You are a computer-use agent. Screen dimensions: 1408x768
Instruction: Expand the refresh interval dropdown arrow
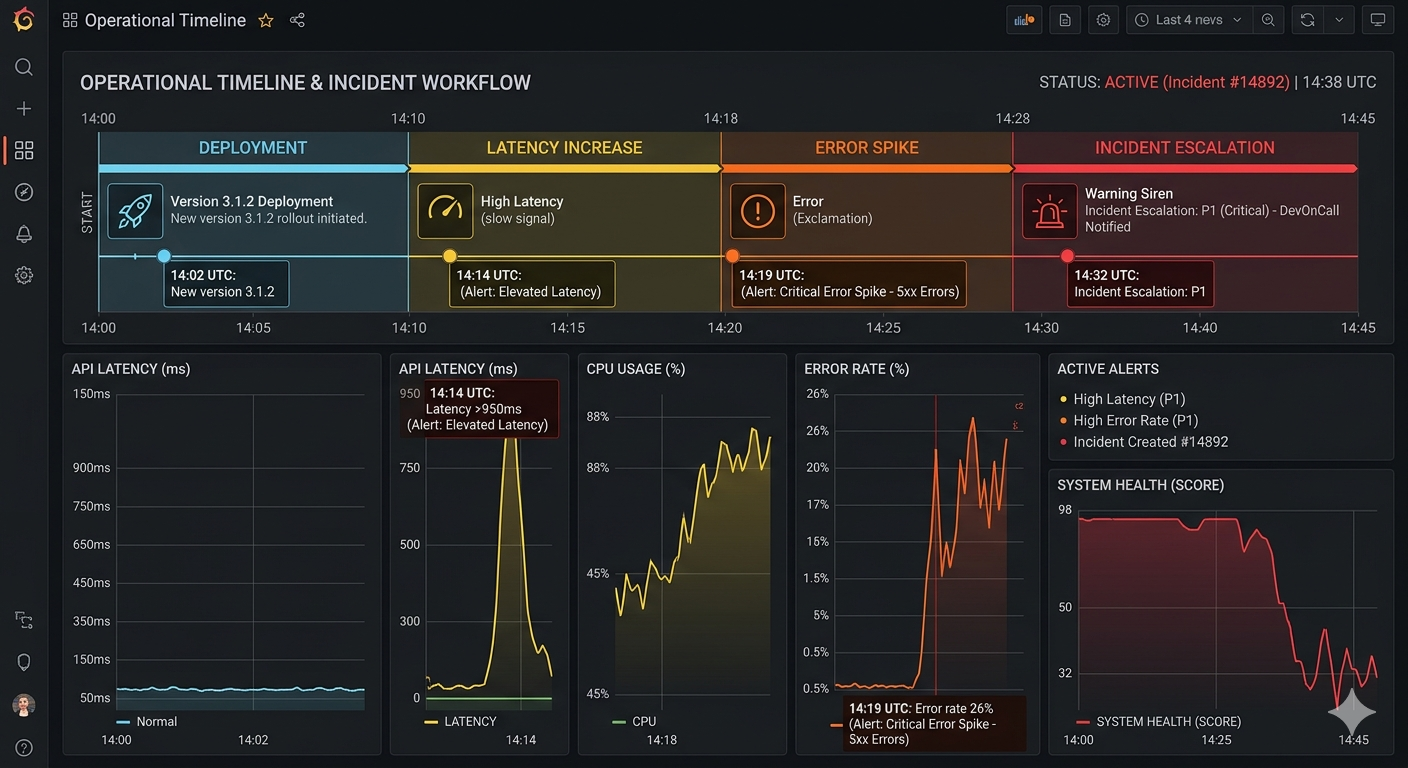[1339, 20]
